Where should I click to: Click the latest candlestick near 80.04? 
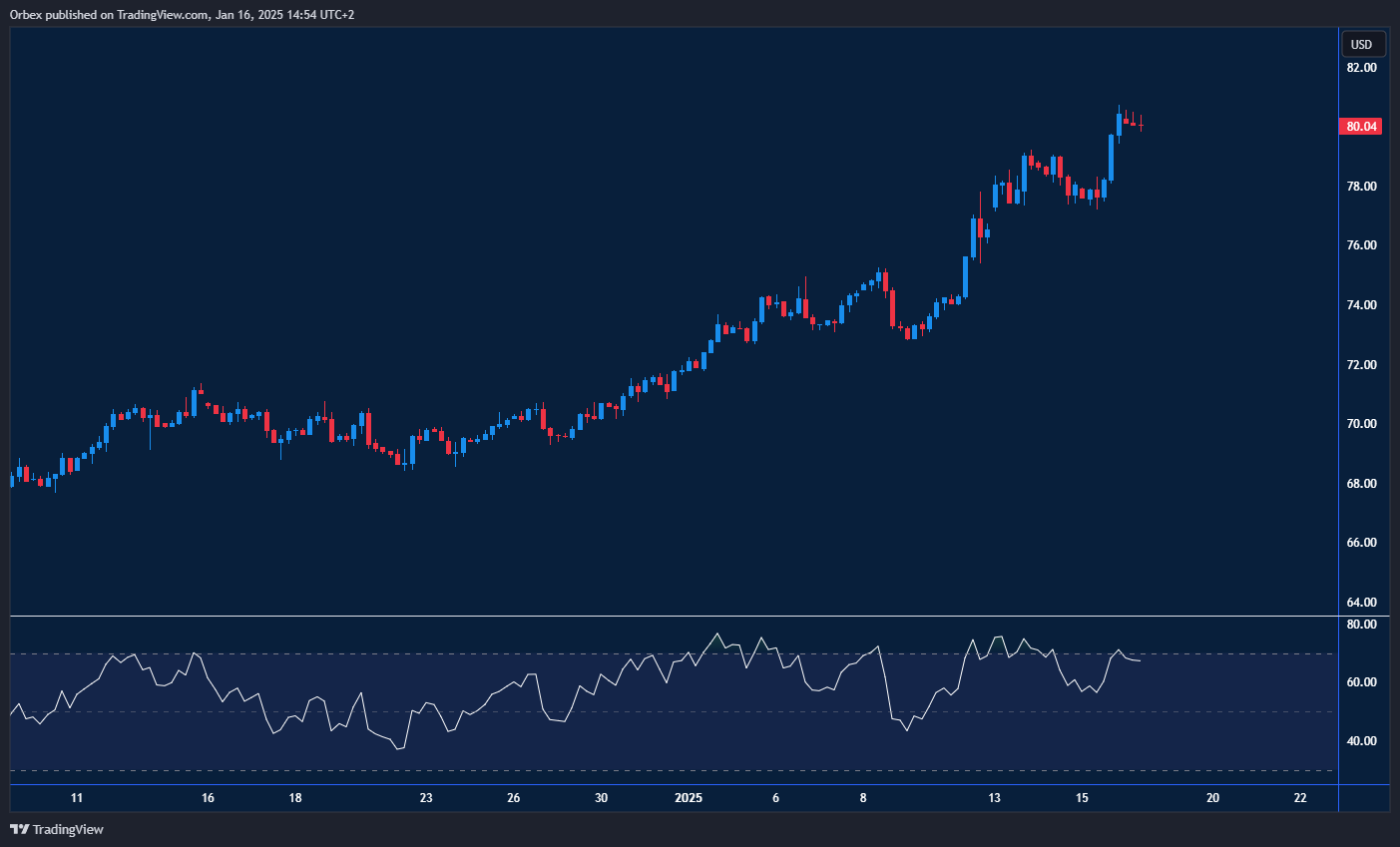click(x=1140, y=125)
